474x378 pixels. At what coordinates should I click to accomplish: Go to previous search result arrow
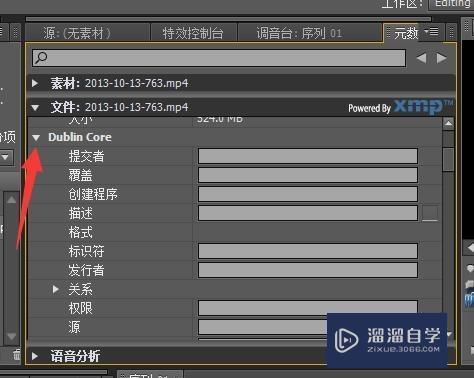point(422,58)
